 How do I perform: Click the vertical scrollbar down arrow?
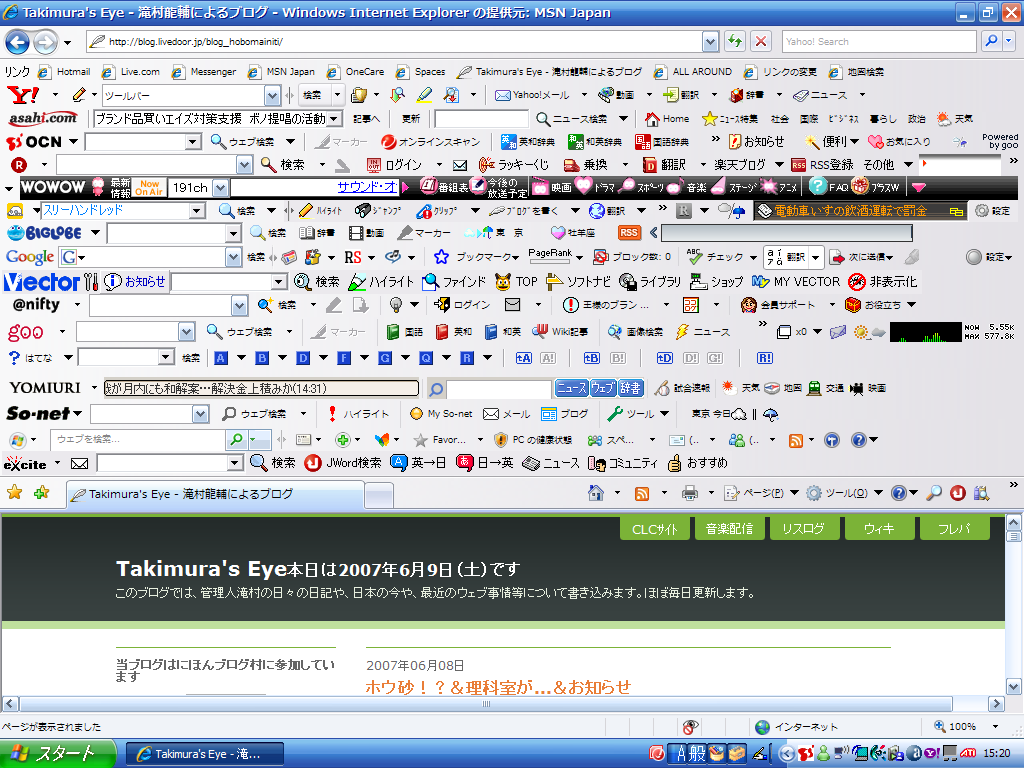click(1014, 686)
